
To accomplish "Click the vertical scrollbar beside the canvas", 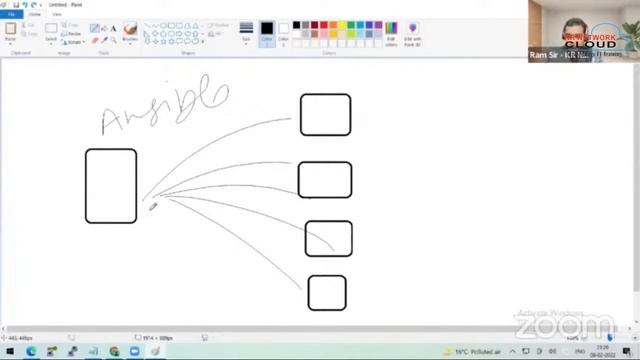I will [636, 178].
